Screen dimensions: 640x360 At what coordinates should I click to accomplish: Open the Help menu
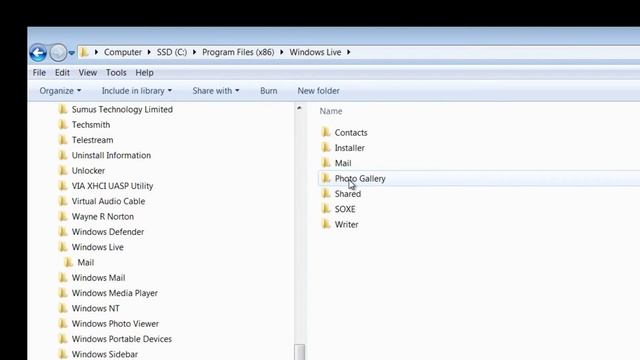pyautogui.click(x=144, y=73)
